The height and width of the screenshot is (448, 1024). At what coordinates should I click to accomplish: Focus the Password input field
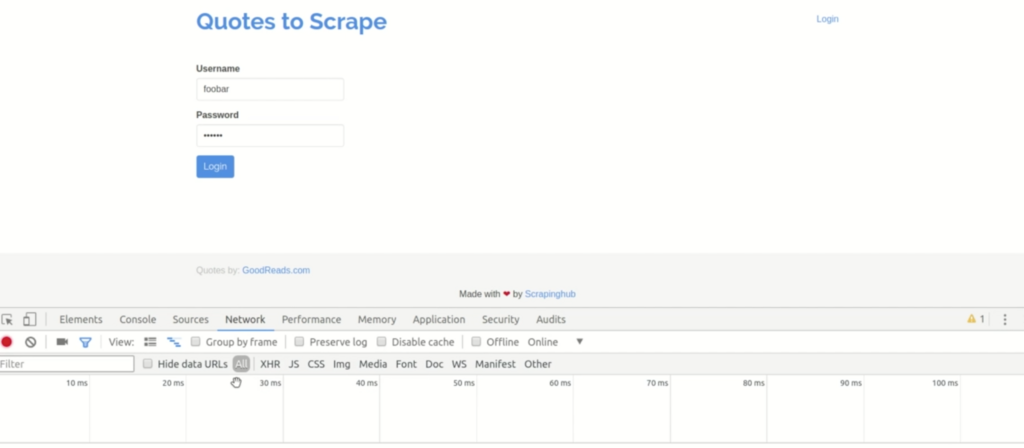click(270, 136)
